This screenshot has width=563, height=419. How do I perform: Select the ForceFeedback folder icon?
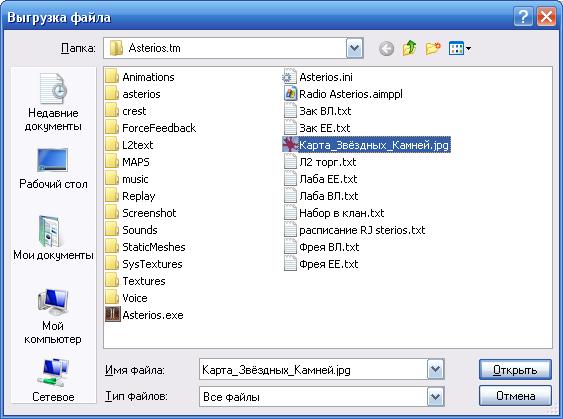[112, 128]
